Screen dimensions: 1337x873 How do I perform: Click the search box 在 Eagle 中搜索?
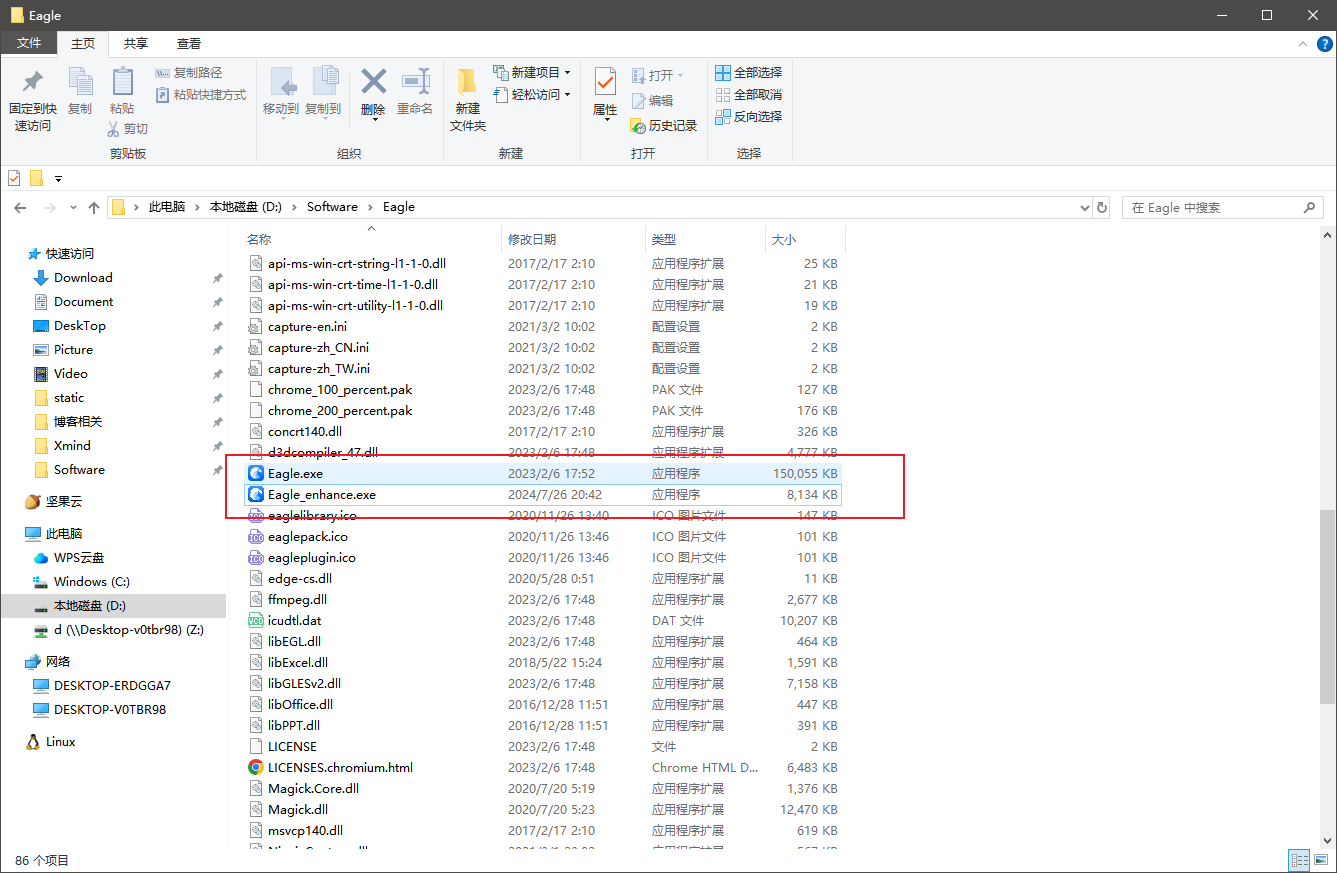click(x=1222, y=207)
